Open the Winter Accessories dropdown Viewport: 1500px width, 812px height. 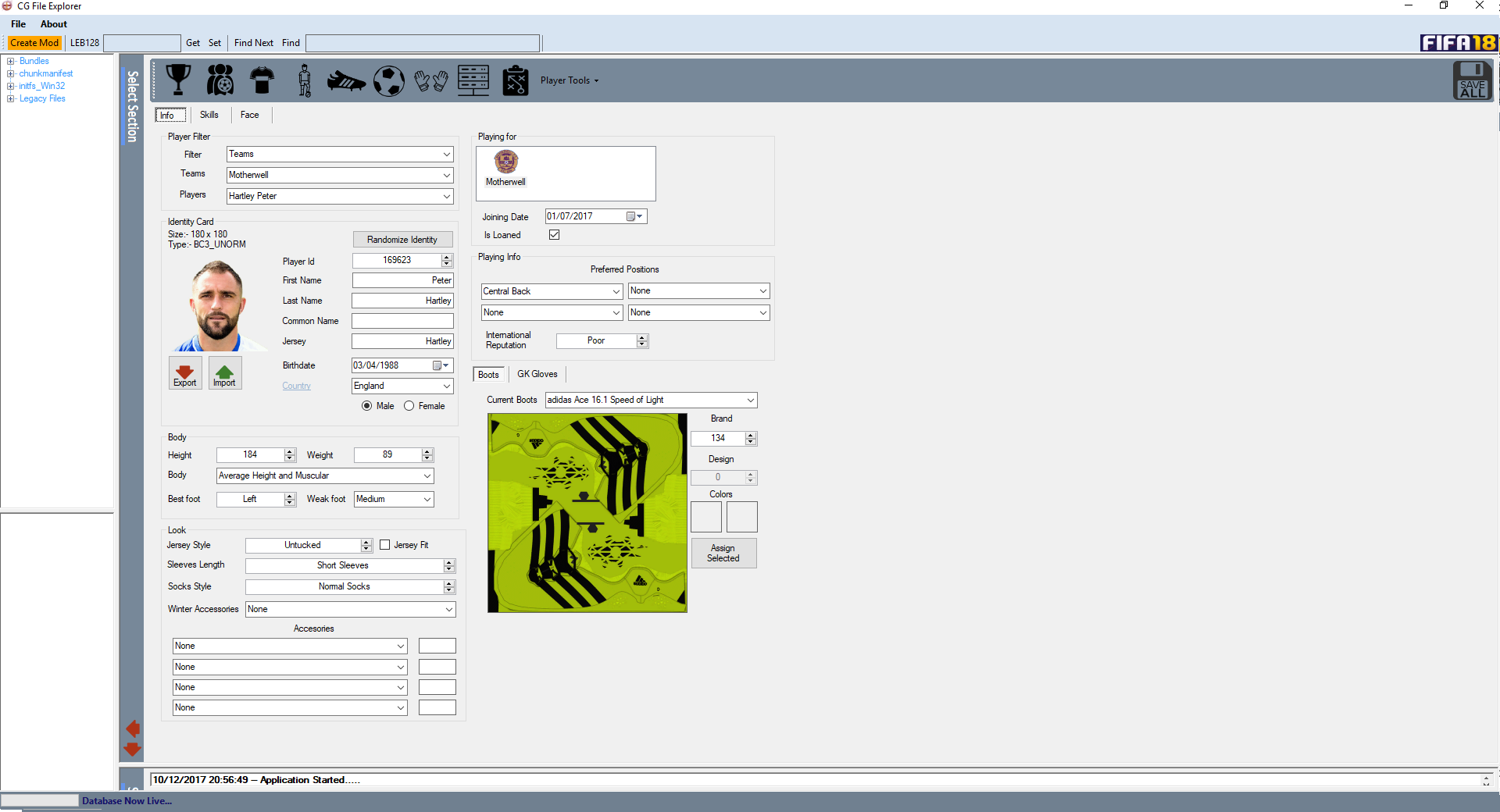(x=351, y=609)
